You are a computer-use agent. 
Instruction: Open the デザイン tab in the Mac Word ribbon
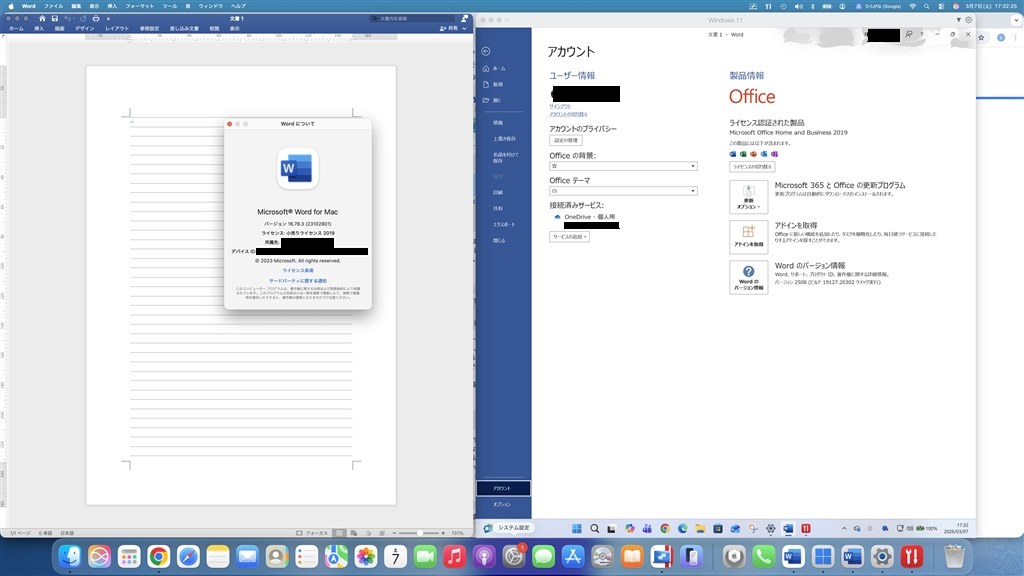coord(85,29)
